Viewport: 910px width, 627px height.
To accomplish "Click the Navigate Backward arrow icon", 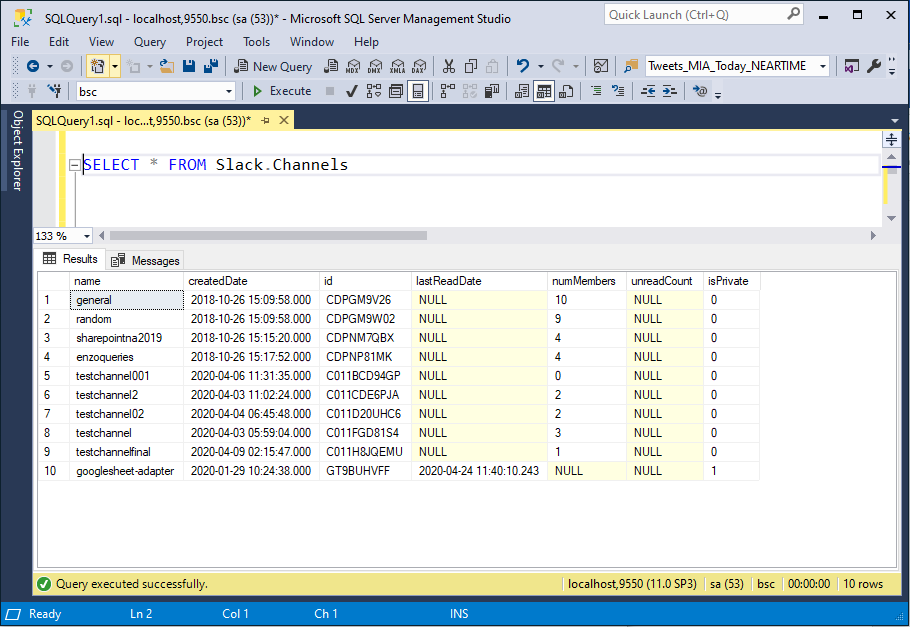I will coord(33,66).
